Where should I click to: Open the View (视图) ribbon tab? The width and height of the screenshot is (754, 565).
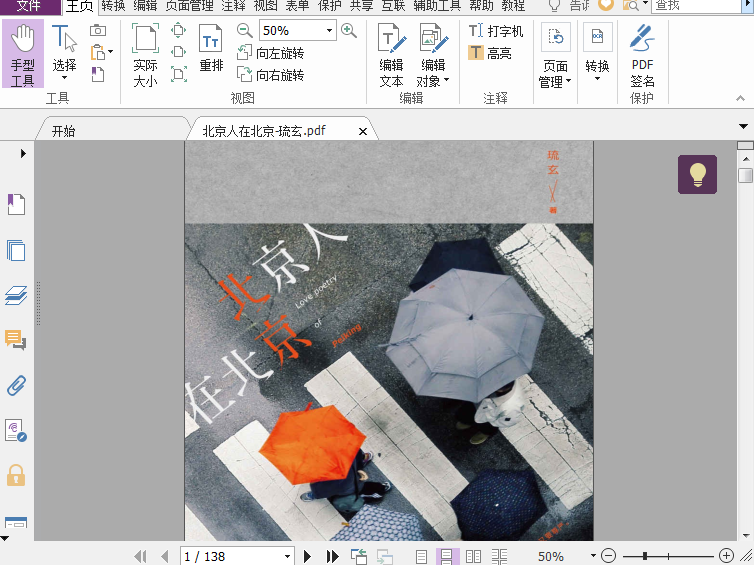(x=265, y=6)
